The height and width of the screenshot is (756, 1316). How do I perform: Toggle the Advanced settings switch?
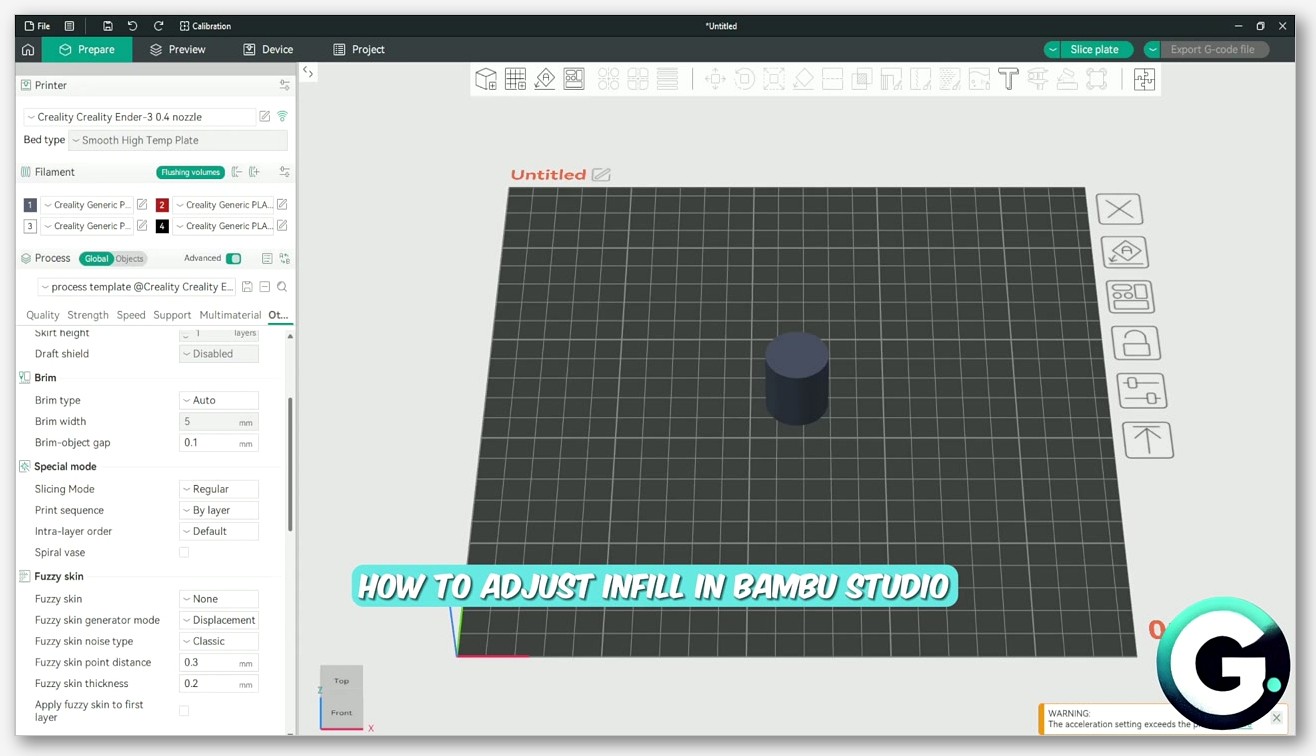233,259
